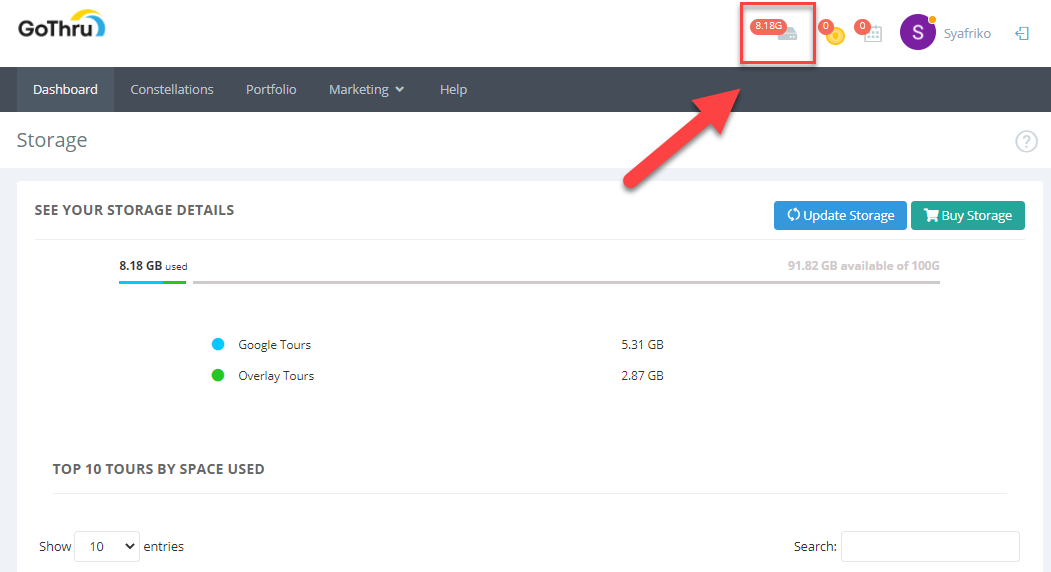Click See Your Storage Details heading
1051x572 pixels.
[134, 211]
